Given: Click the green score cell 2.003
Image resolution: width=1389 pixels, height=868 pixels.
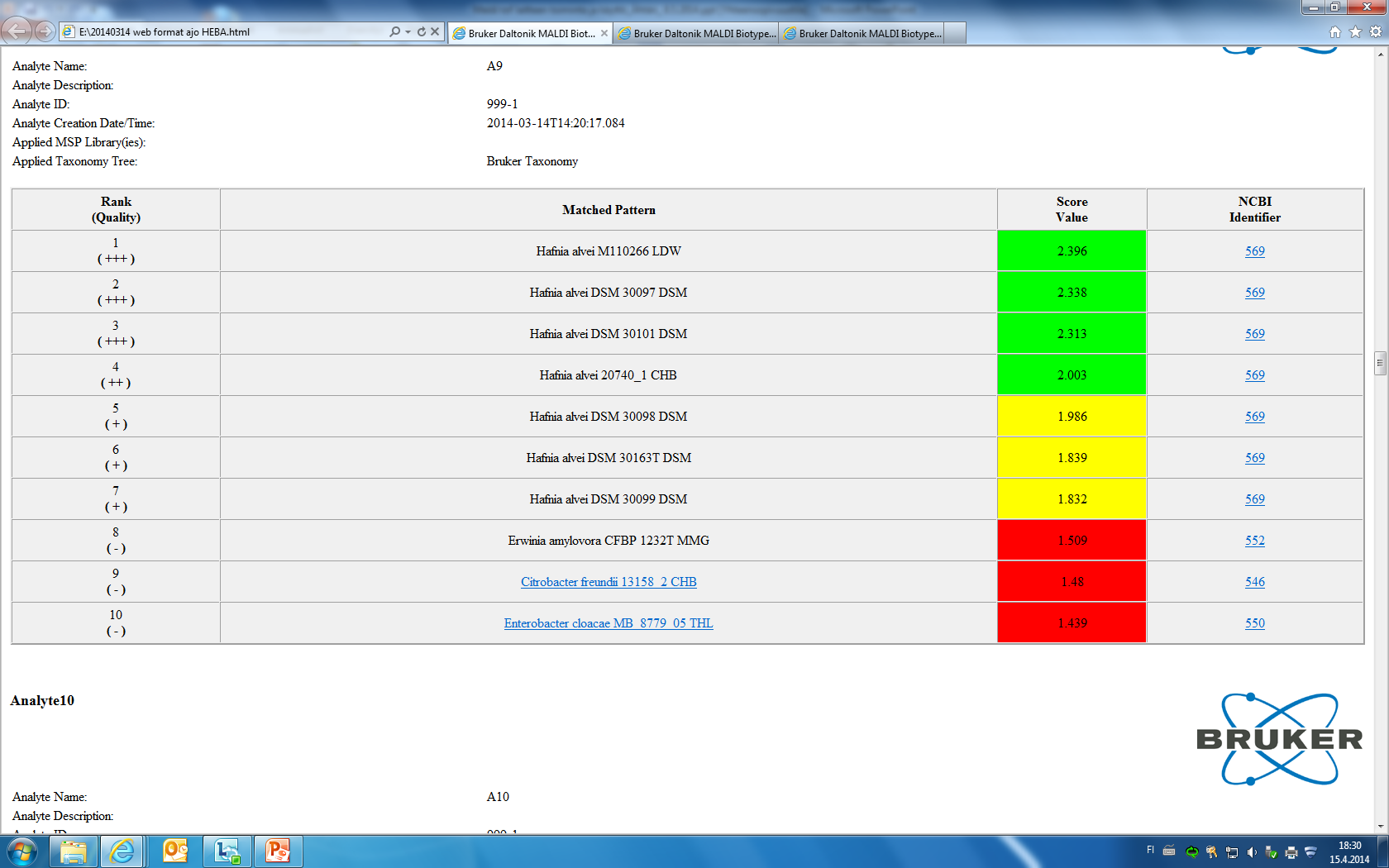Looking at the screenshot, I should click(1072, 375).
